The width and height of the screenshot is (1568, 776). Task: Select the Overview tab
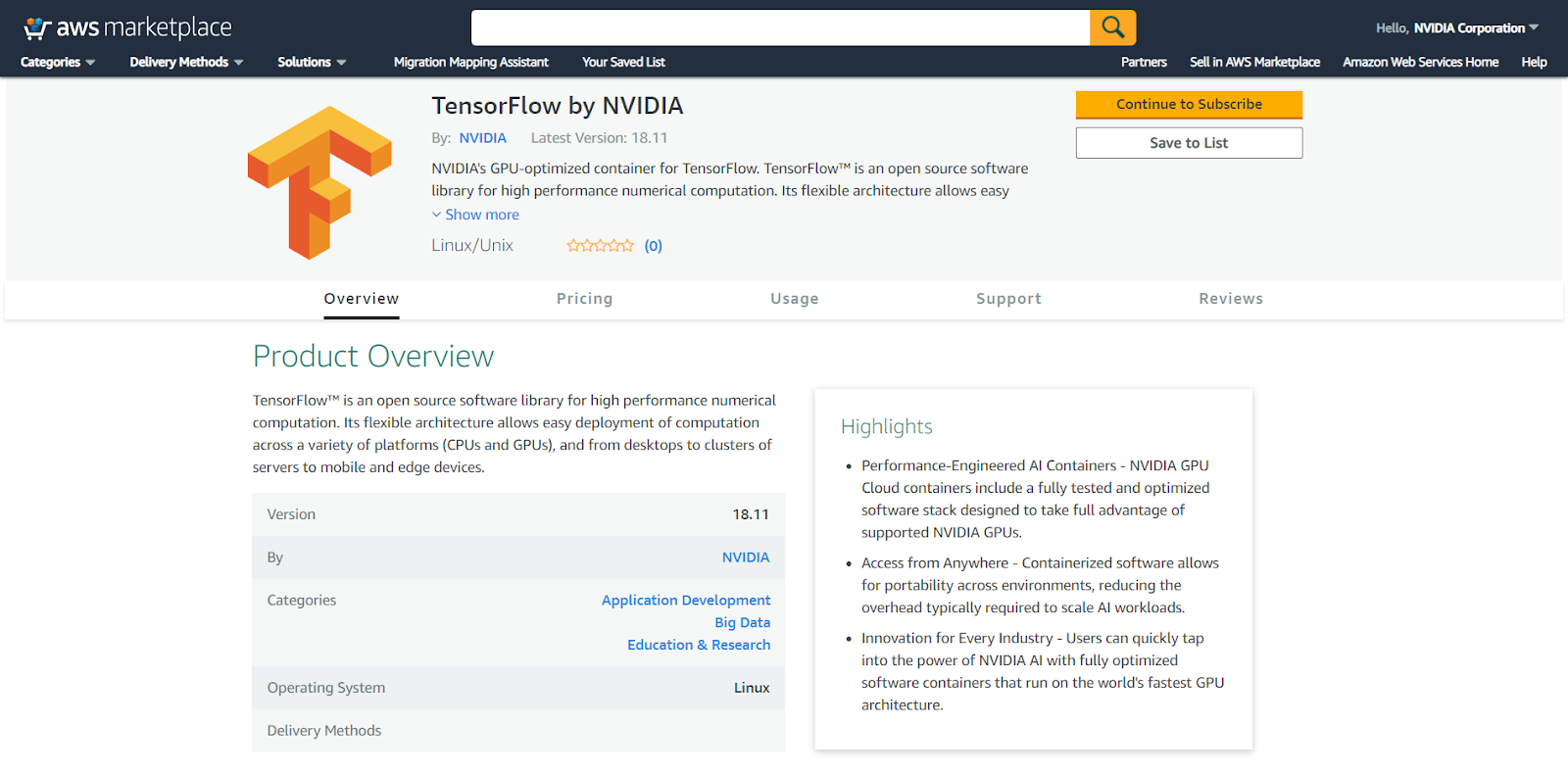point(362,299)
